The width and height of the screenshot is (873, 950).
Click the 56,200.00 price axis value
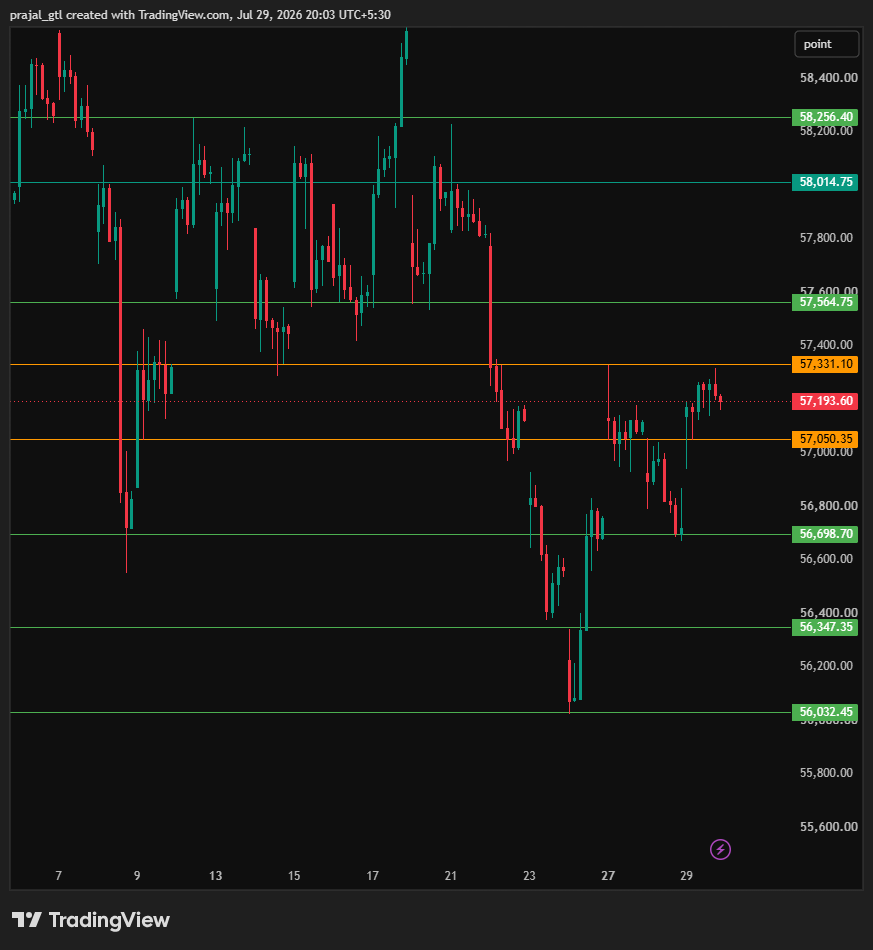(x=826, y=666)
